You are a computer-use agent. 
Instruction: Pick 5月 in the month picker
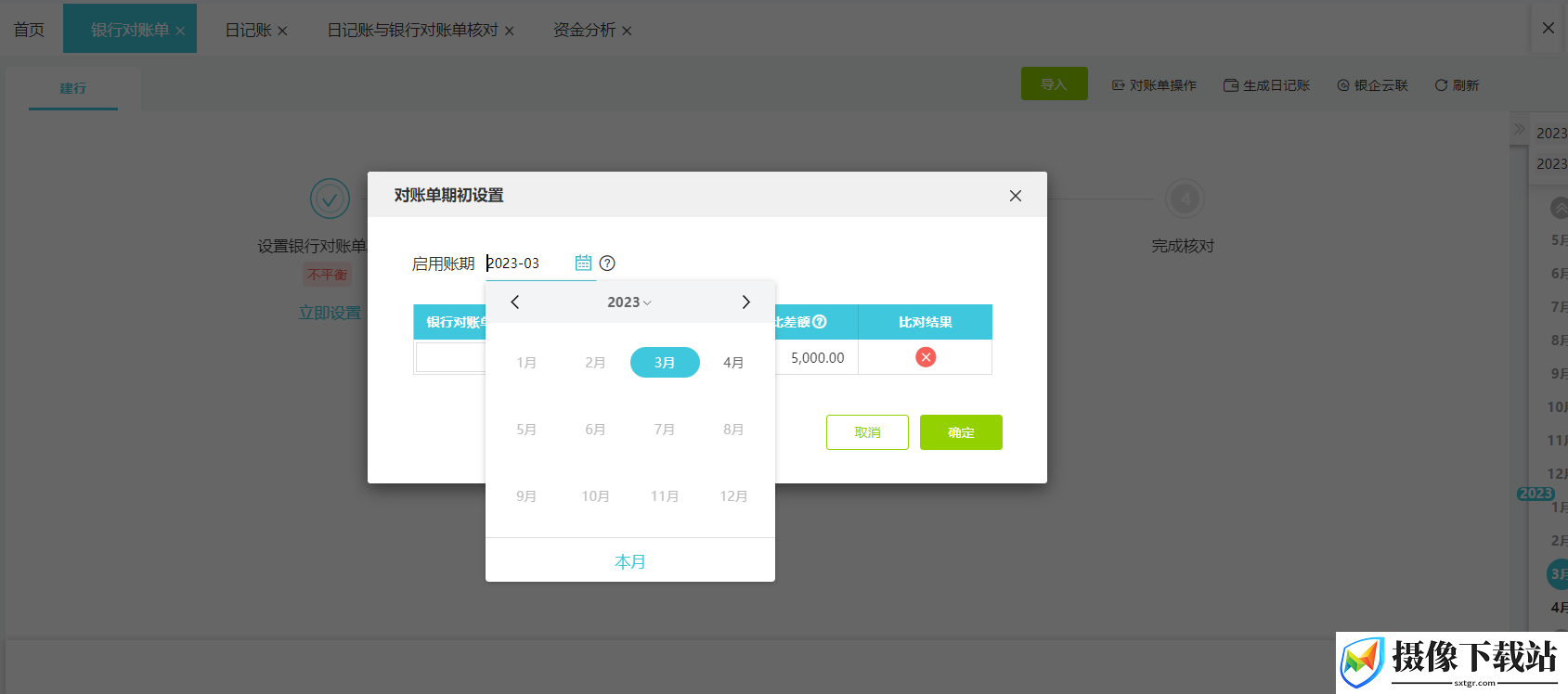pos(526,430)
